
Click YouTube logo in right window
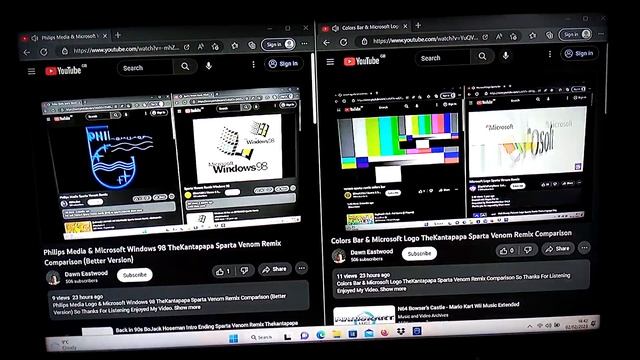[362, 61]
